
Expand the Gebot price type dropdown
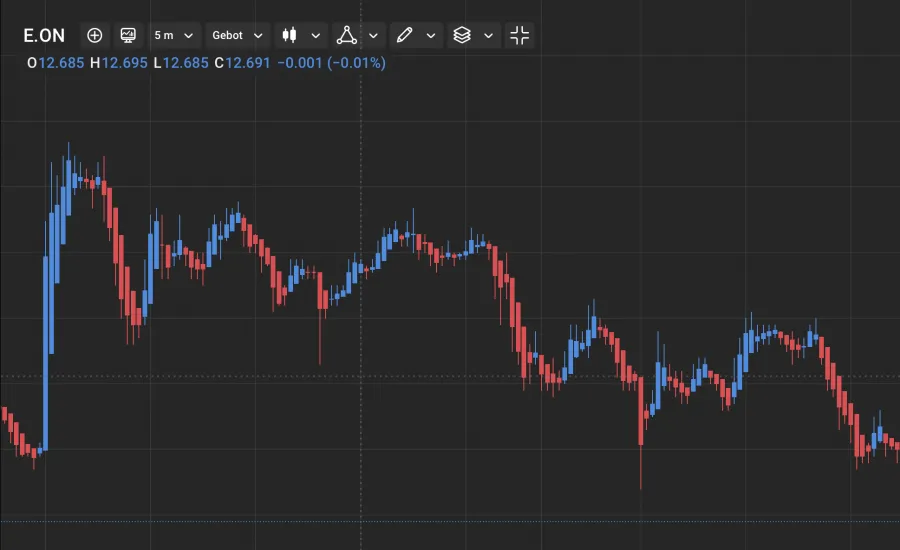237,36
